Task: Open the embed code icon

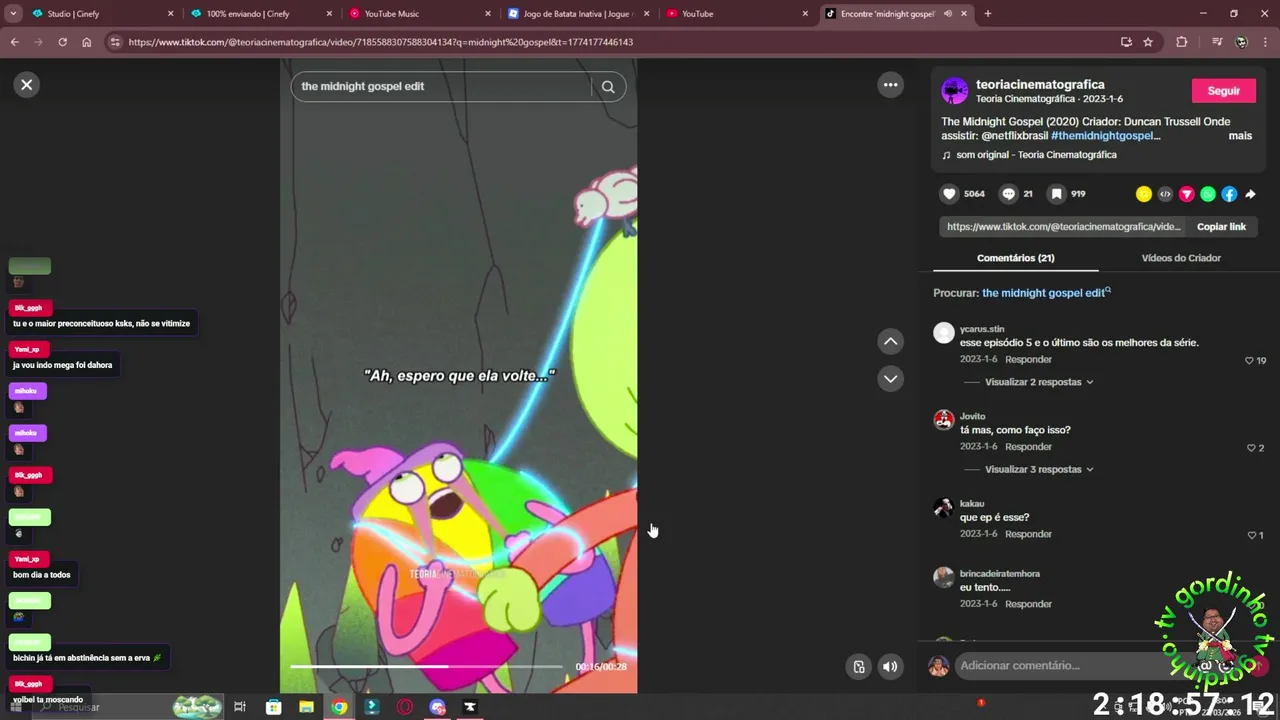Action: click(1165, 194)
